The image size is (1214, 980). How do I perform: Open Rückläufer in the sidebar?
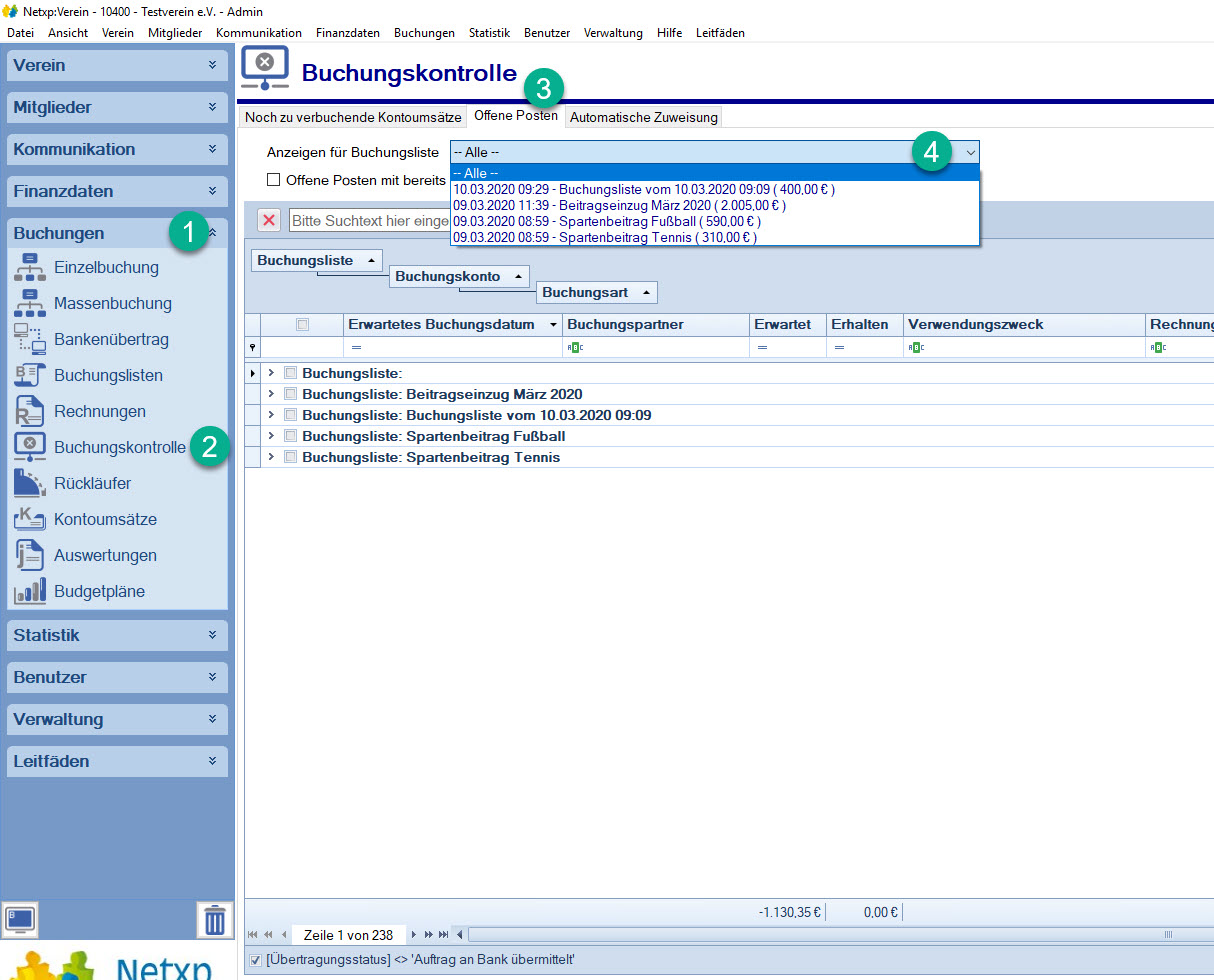[92, 483]
